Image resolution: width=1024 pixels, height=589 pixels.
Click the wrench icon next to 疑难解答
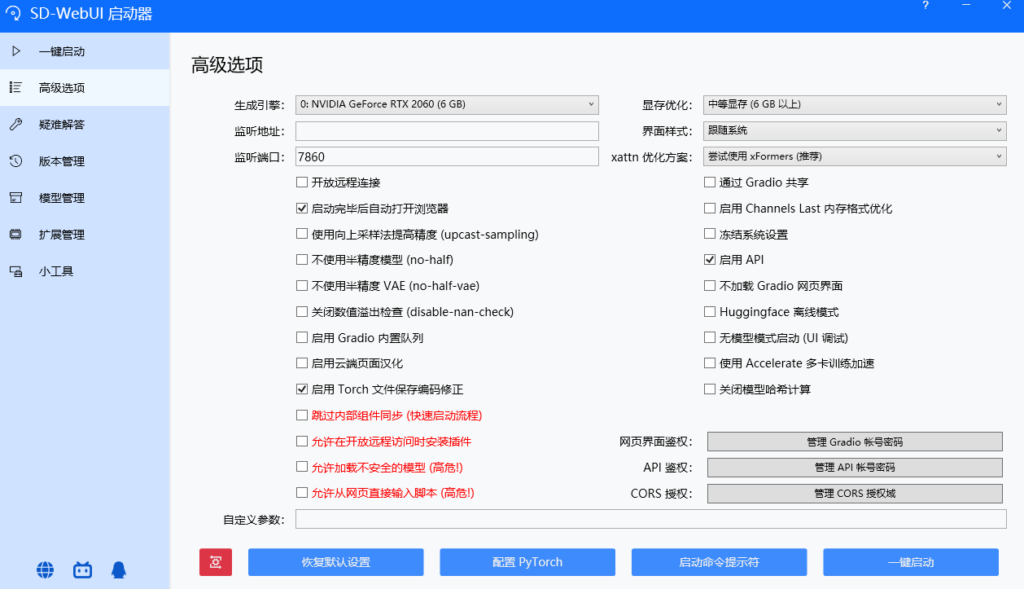point(17,124)
